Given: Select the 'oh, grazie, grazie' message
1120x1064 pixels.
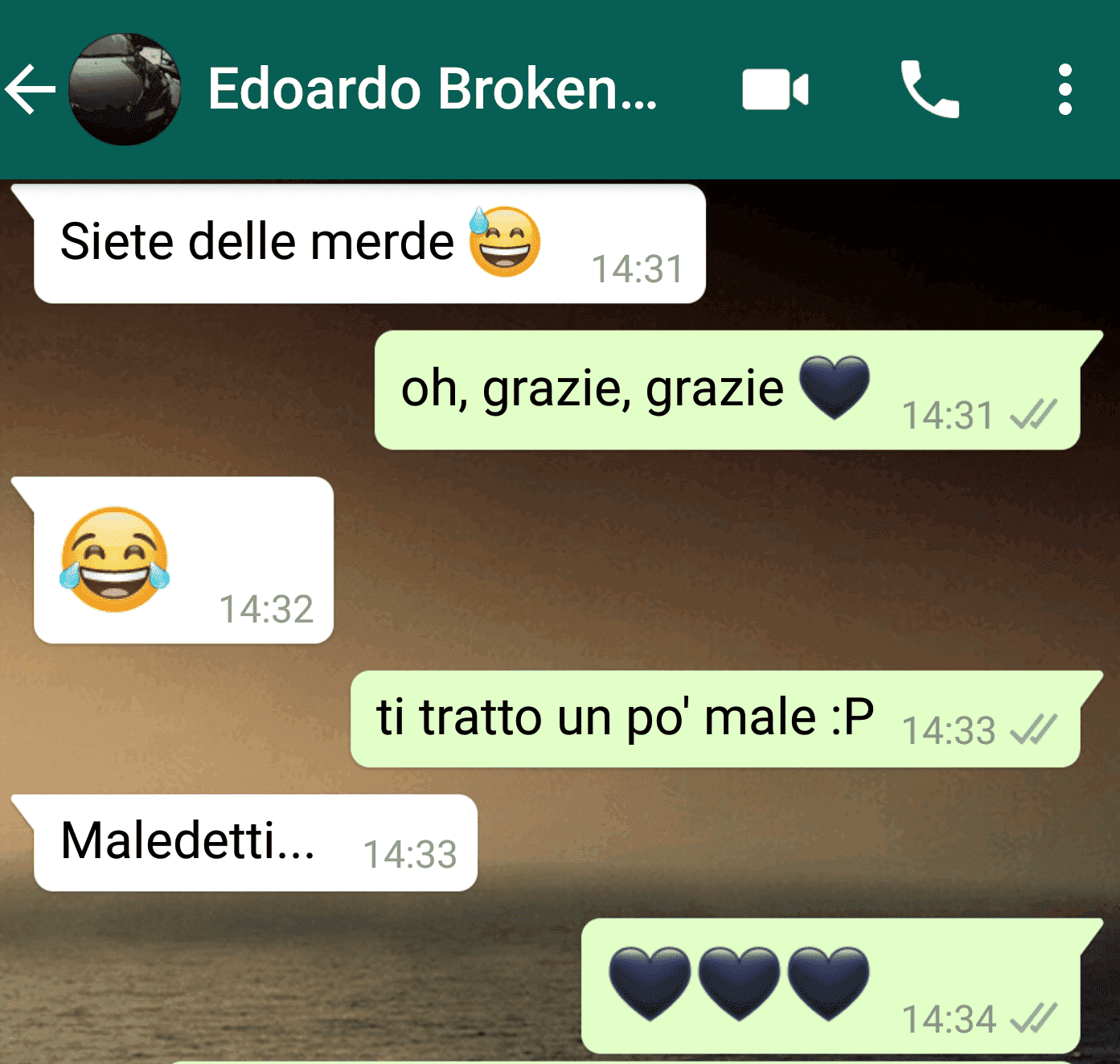Looking at the screenshot, I should (728, 390).
